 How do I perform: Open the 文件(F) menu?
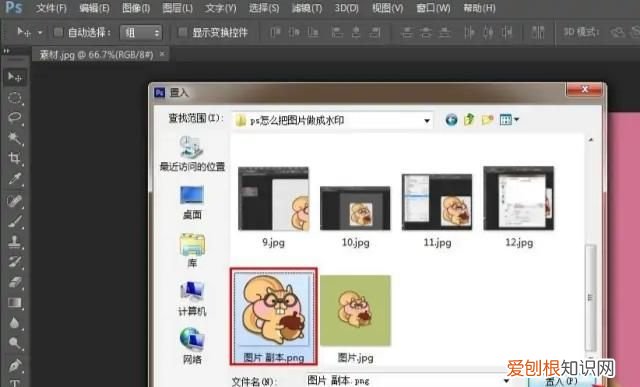(51, 8)
